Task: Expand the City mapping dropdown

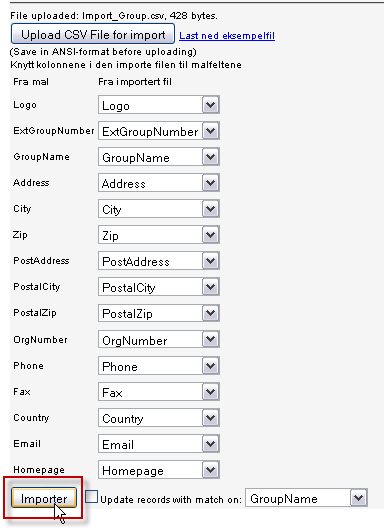Action: tap(159, 209)
